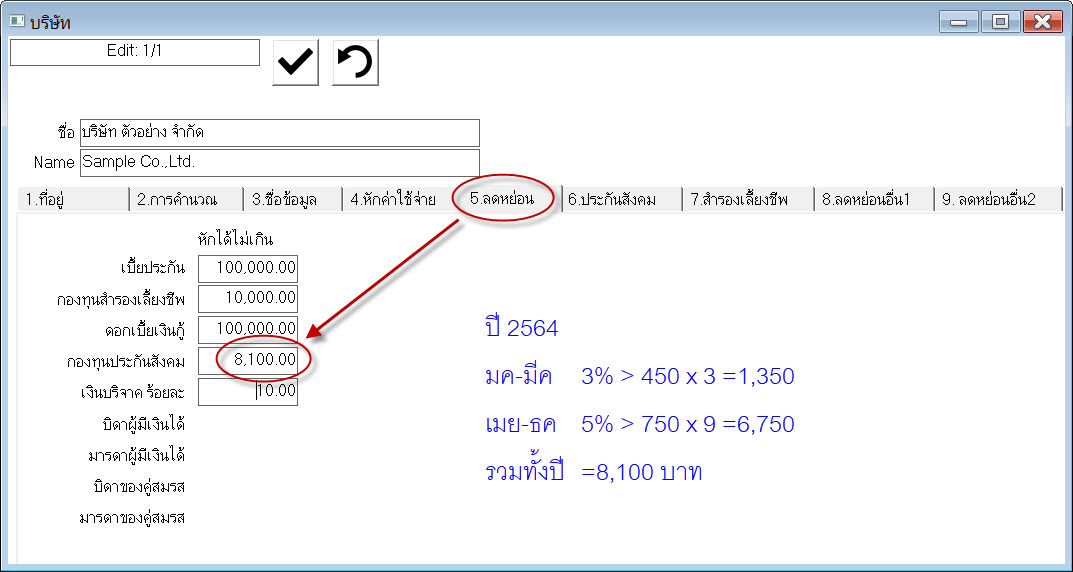The width and height of the screenshot is (1073, 572).
Task: Click the เงินบริจาค ร้อยละ field
Action: coord(248,391)
